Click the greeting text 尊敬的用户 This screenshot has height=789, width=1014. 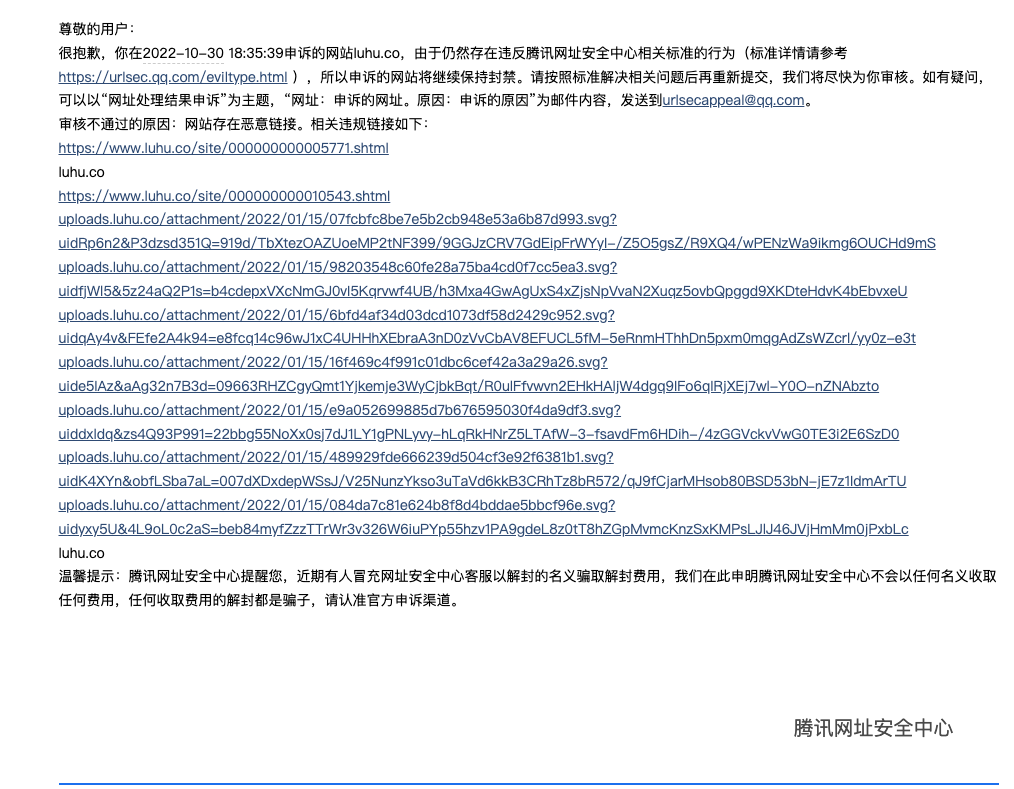coord(93,29)
